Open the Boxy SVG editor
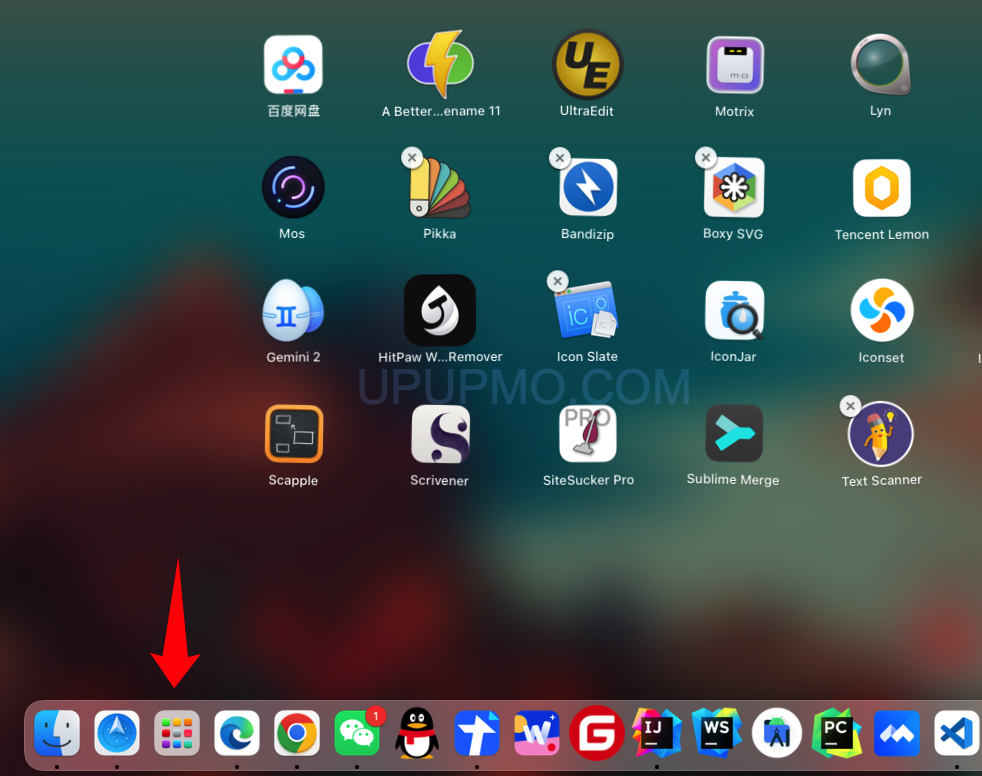The image size is (982, 776). (734, 187)
